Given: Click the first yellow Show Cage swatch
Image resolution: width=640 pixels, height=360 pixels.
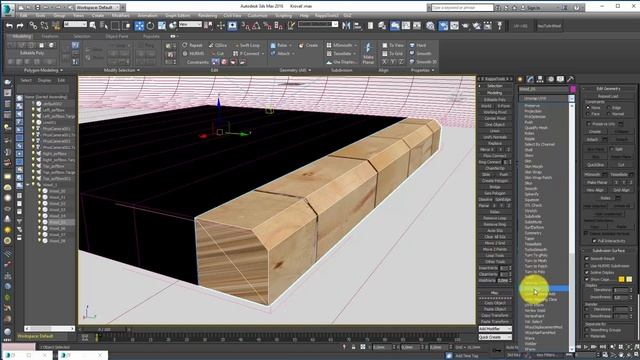Looking at the screenshot, I should [621, 279].
